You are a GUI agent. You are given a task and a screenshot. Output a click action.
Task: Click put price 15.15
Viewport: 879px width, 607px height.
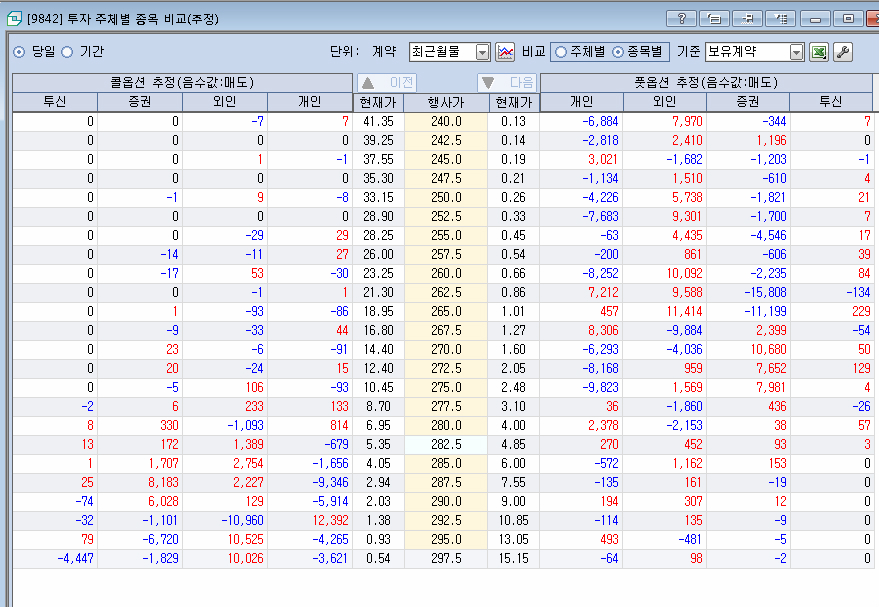click(x=513, y=559)
